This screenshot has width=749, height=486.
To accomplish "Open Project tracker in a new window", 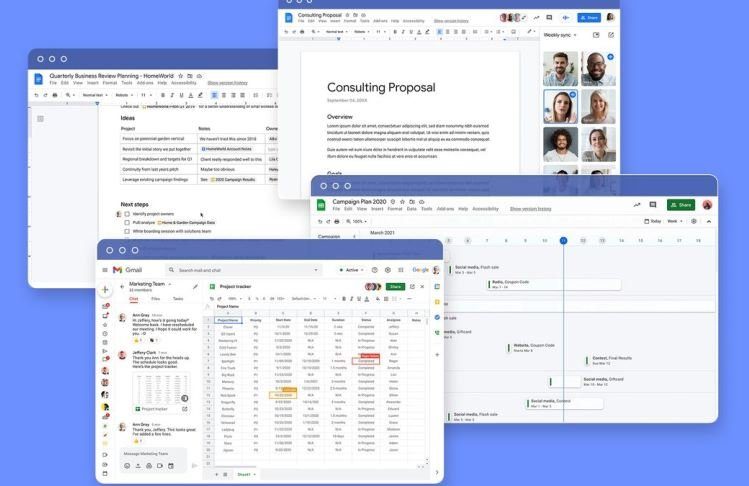I will point(420,286).
